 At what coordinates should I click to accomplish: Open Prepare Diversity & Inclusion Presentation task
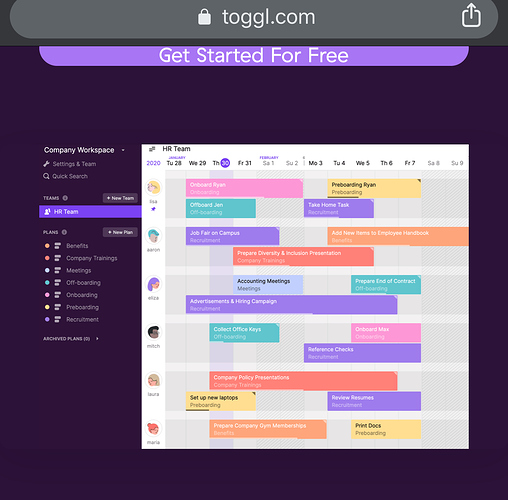(x=303, y=257)
